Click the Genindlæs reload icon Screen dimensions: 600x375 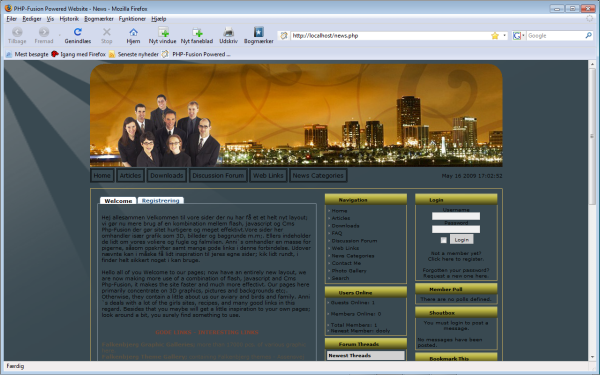(78, 32)
